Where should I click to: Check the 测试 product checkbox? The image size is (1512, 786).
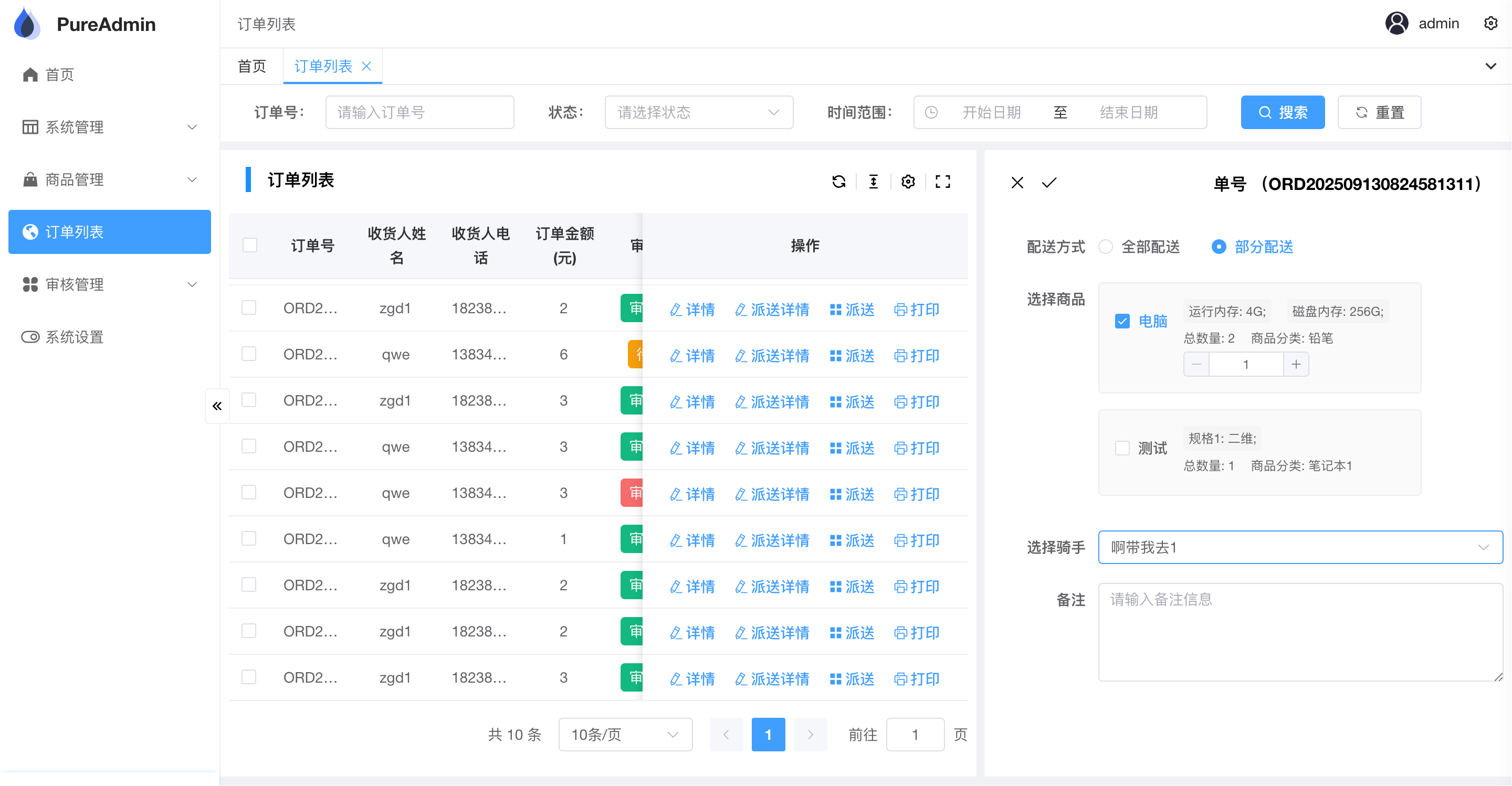(x=1122, y=449)
